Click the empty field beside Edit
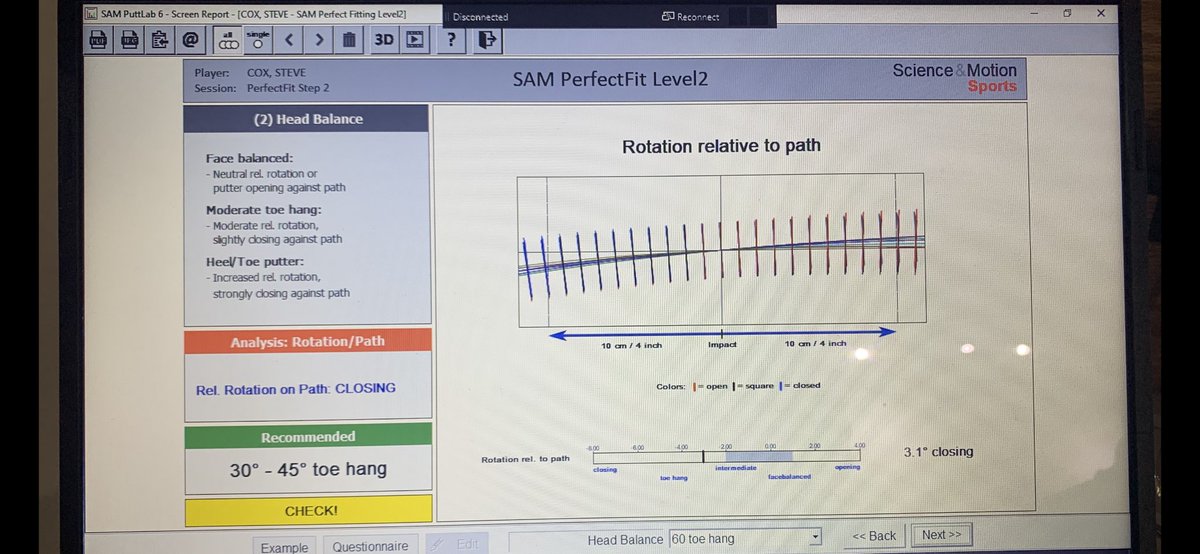Viewport: 1200px width, 554px height. (x=544, y=543)
